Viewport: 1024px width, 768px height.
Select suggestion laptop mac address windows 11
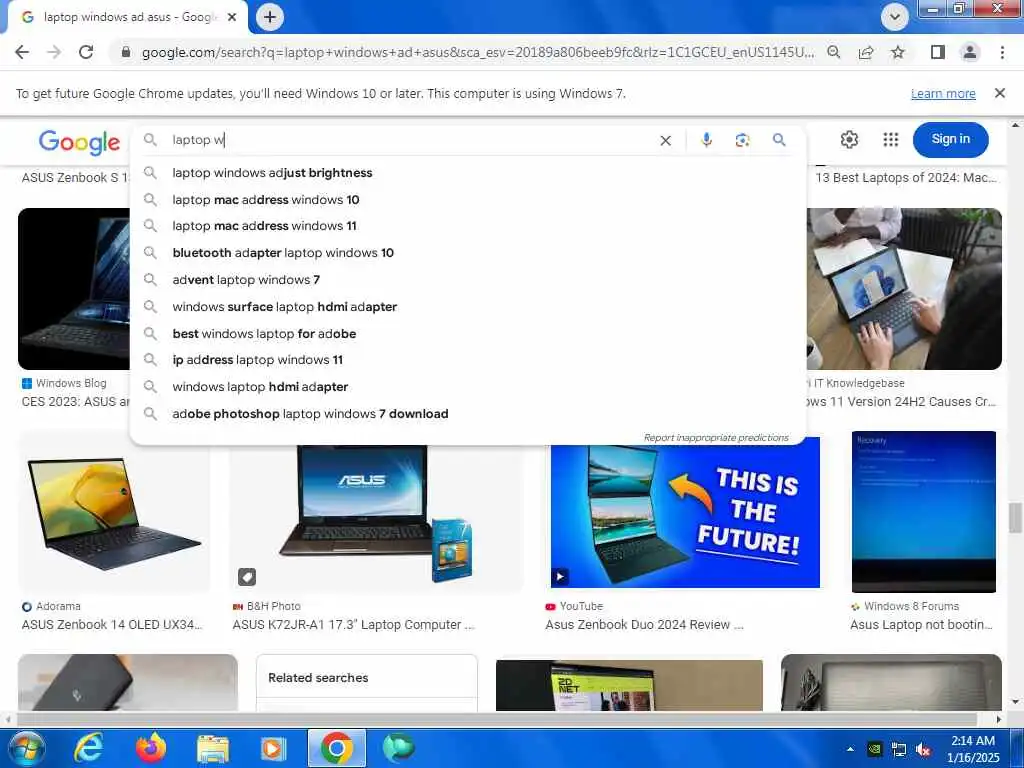pyautogui.click(x=468, y=226)
